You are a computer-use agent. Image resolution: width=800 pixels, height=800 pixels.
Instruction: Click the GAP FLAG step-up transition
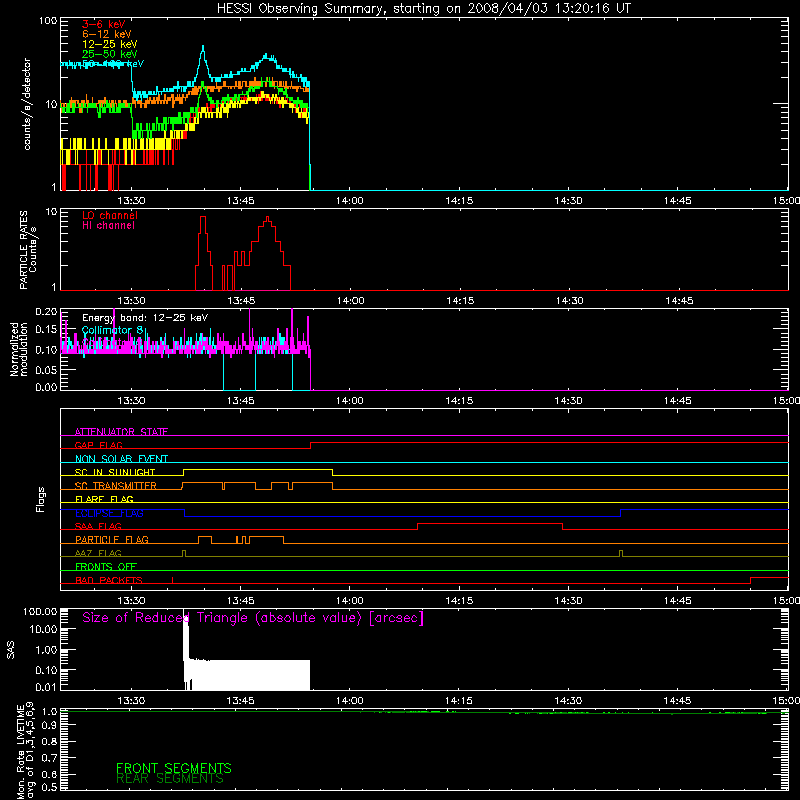tap(311, 445)
